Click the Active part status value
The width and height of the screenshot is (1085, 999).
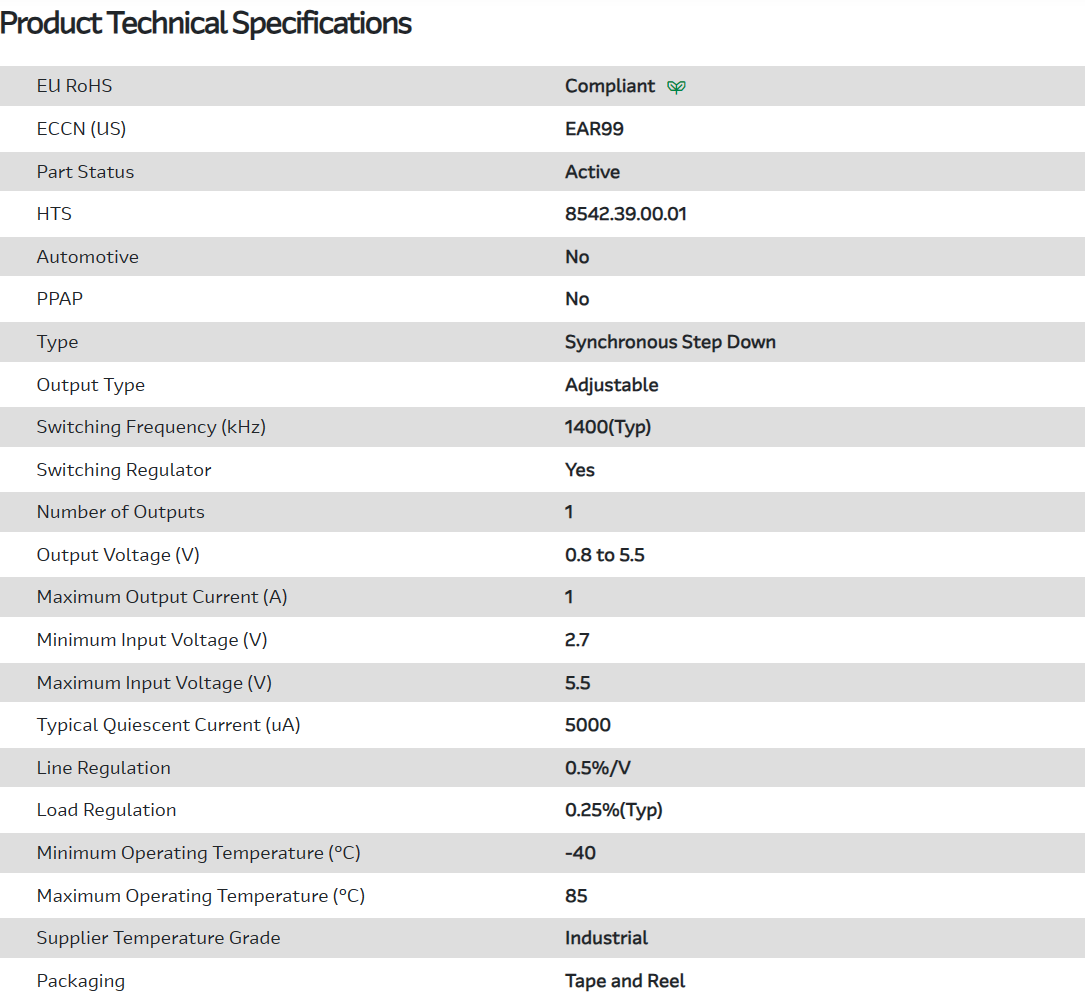coord(592,172)
